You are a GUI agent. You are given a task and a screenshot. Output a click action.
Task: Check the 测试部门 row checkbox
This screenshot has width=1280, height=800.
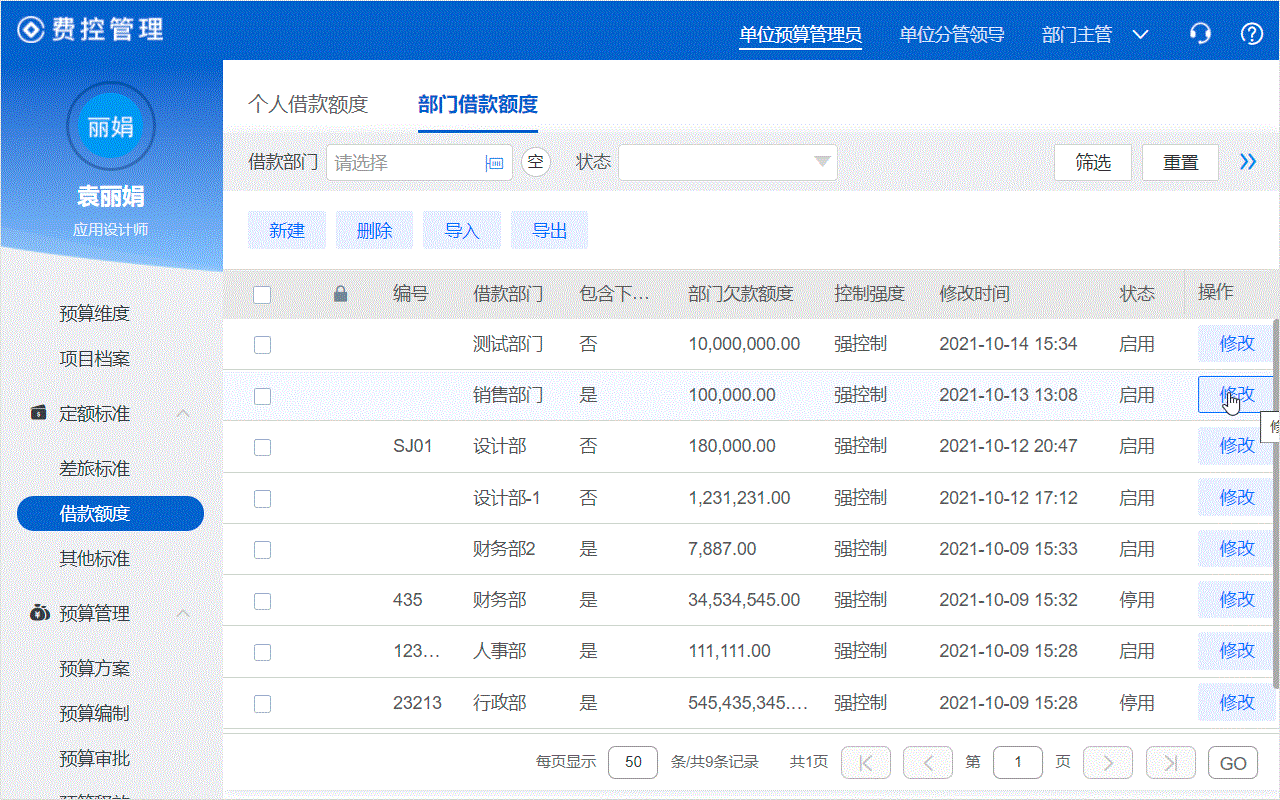click(x=262, y=345)
